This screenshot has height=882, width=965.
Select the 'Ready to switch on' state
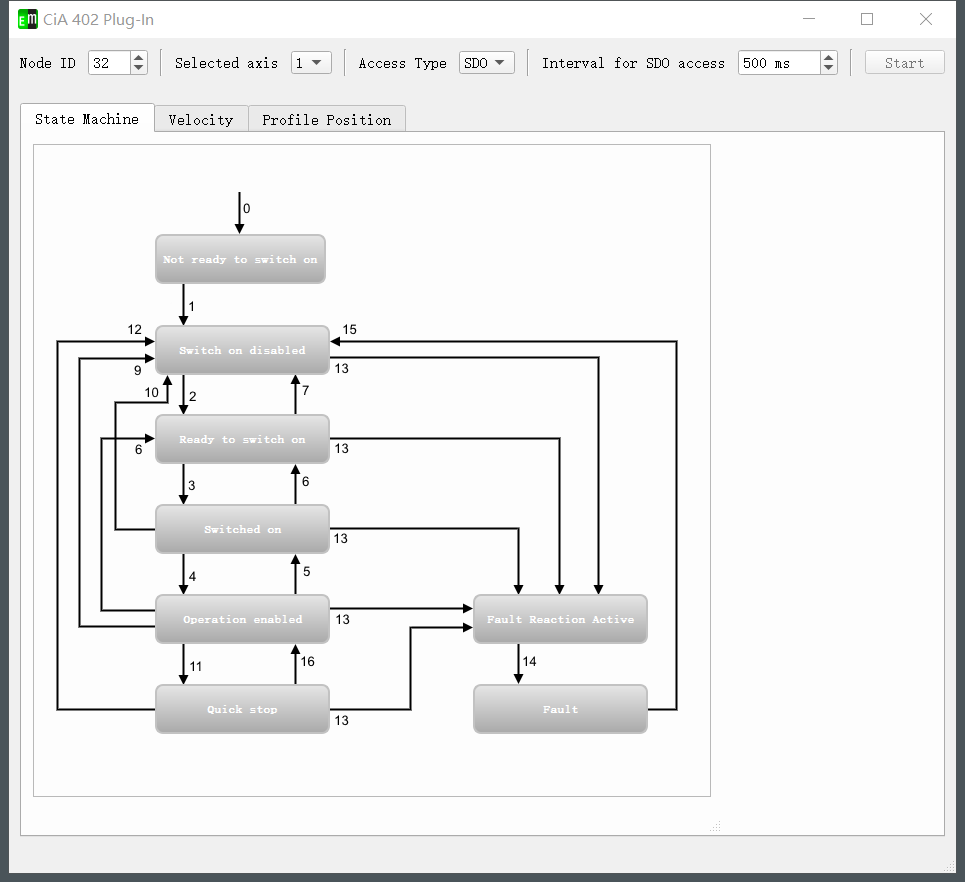[242, 439]
